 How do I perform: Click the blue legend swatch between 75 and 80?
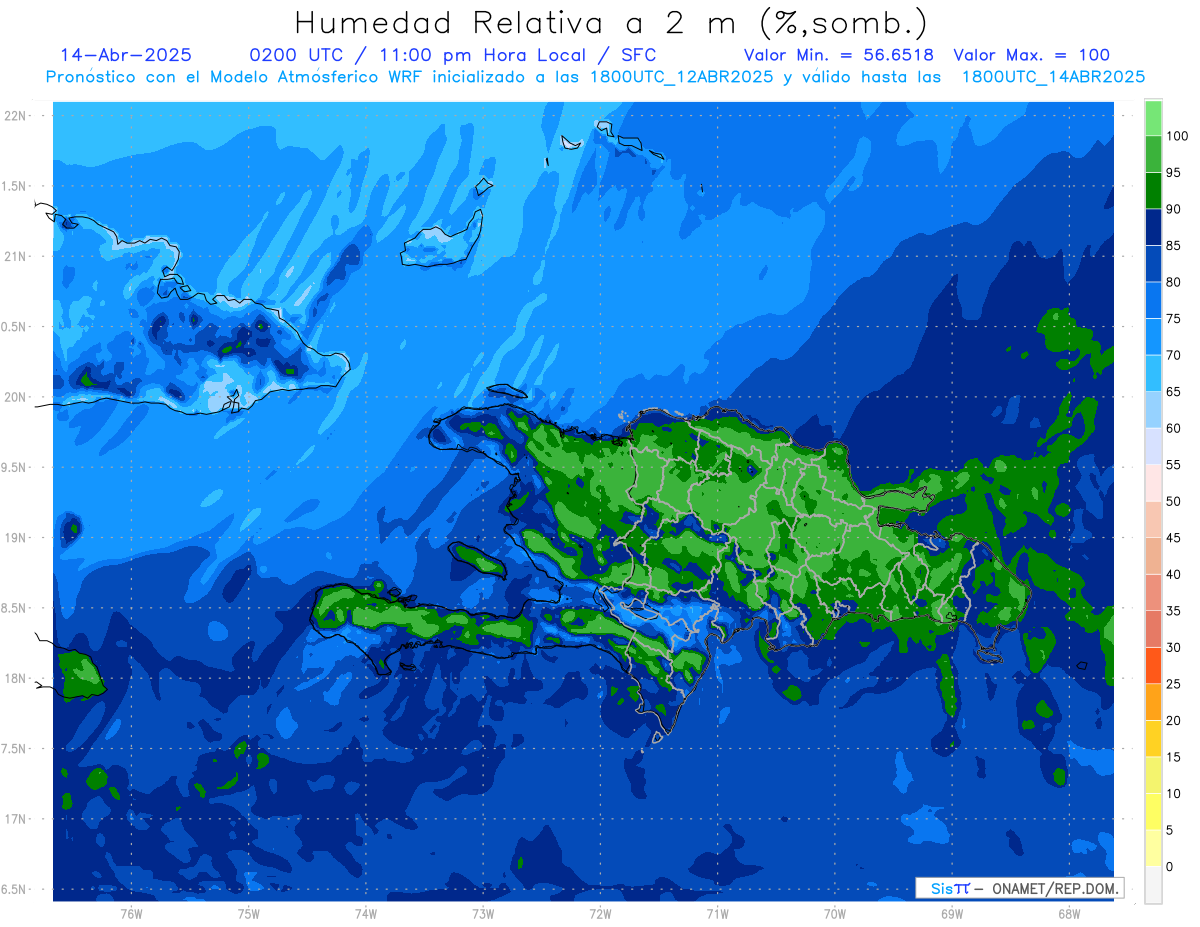(1153, 300)
